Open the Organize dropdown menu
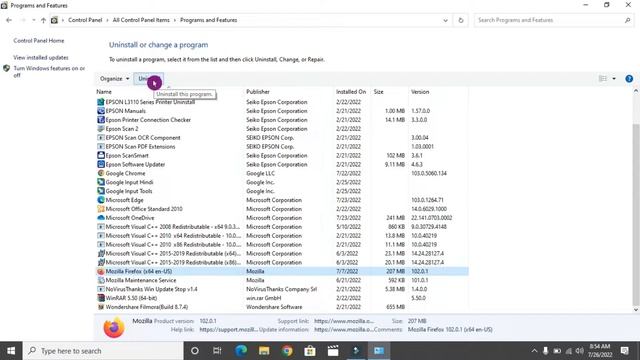 114,79
